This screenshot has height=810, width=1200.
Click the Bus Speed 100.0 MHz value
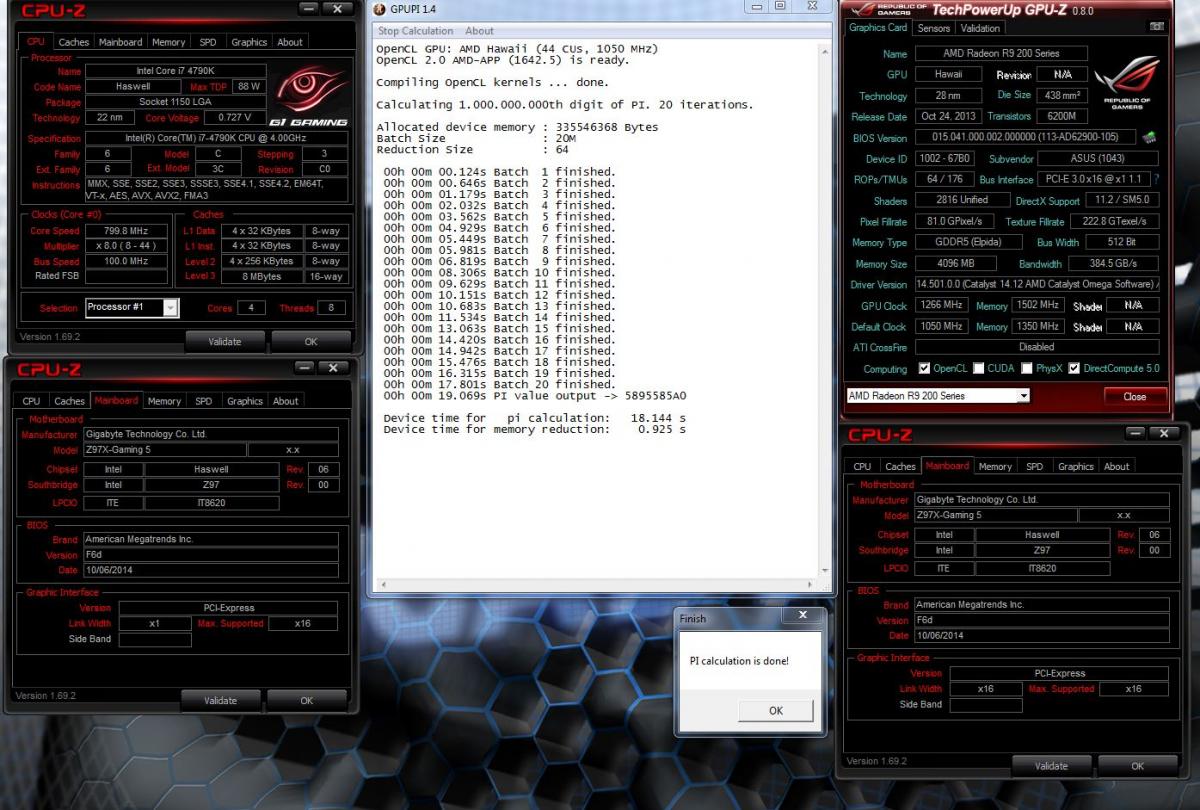click(126, 260)
